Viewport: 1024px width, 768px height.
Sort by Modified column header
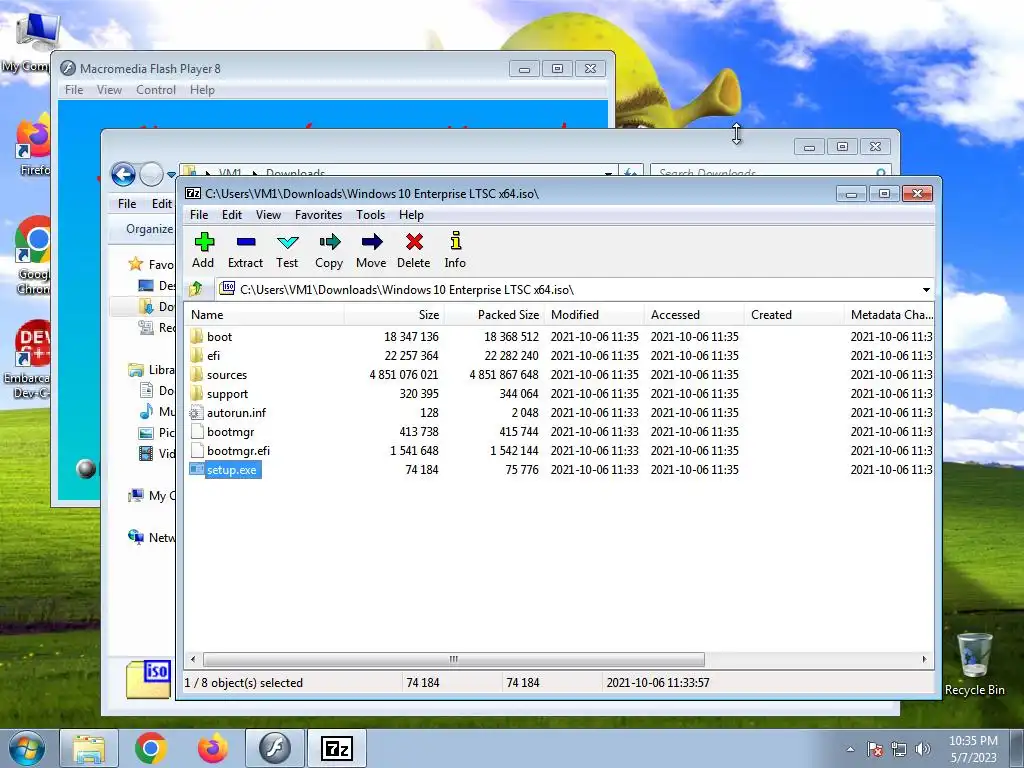point(594,315)
